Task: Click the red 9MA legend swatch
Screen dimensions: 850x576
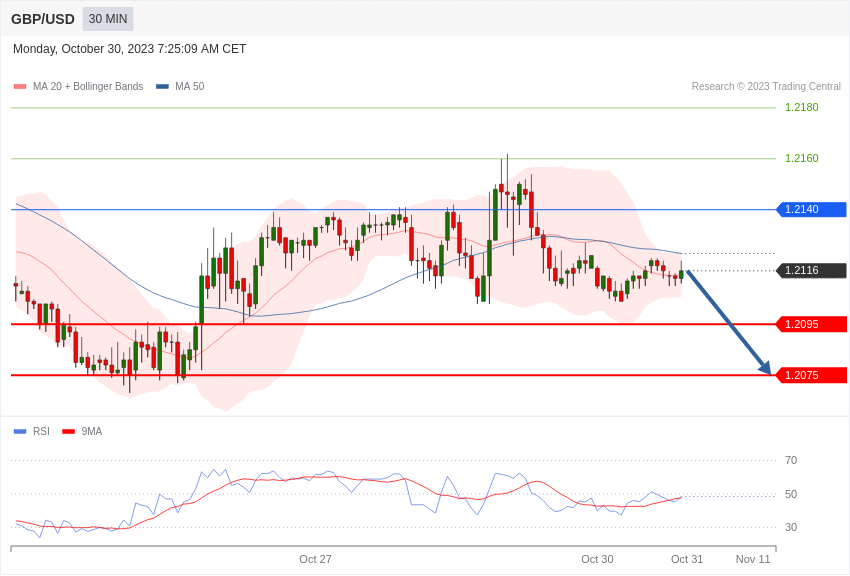Action: (x=68, y=432)
